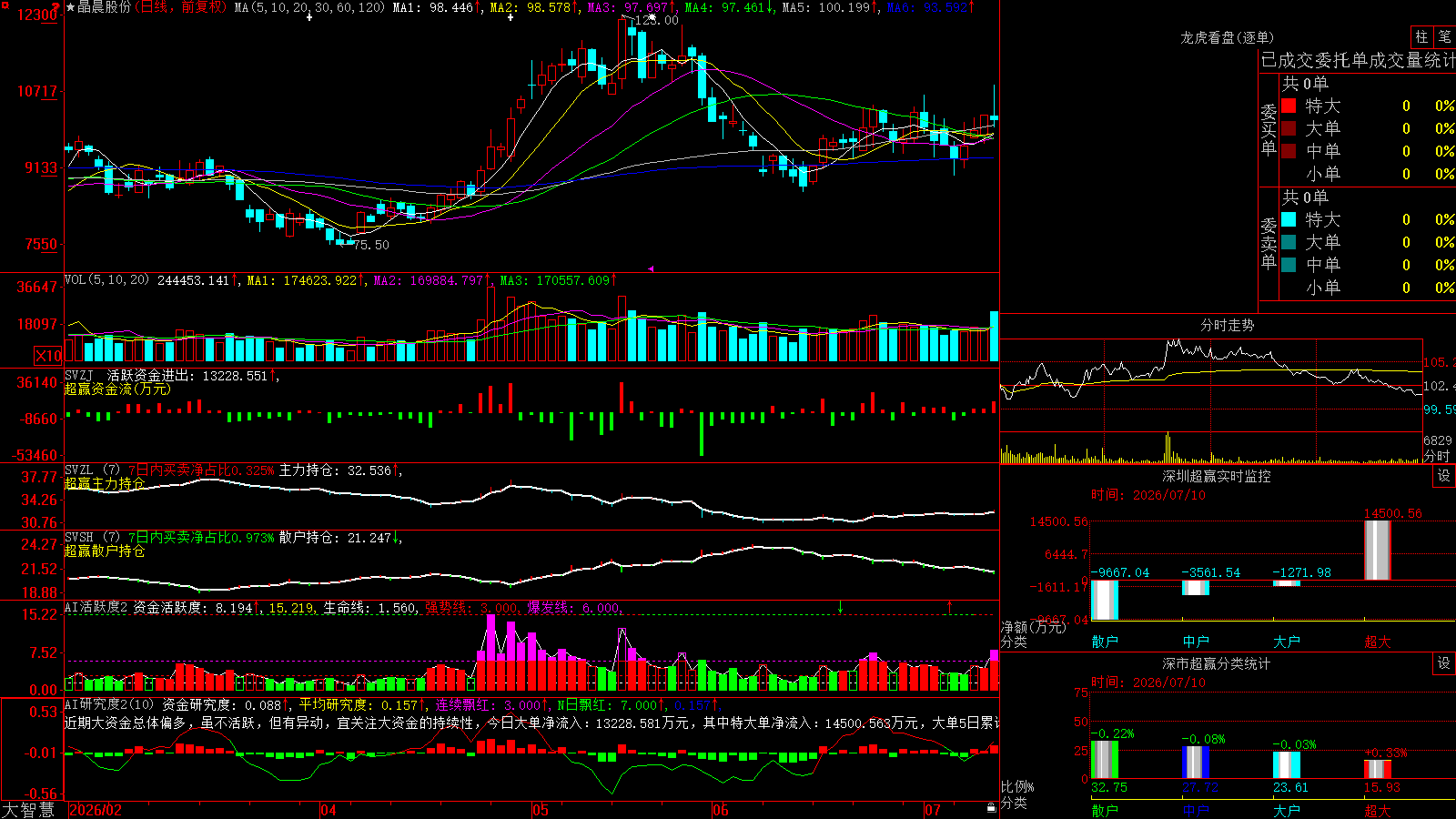The image size is (1456, 819).
Task: Select the SVZJ indicator name
Action: coord(79,375)
